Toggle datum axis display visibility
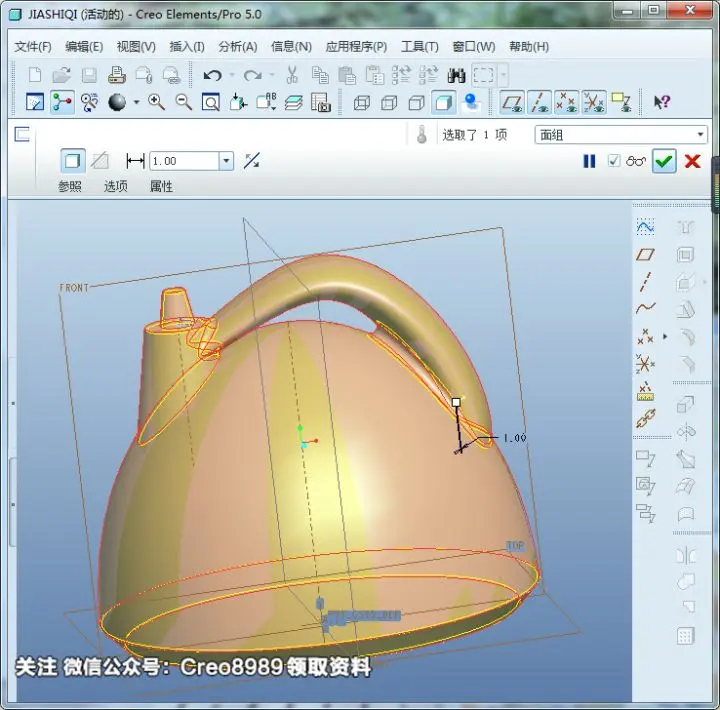The height and width of the screenshot is (710, 720). [x=540, y=102]
